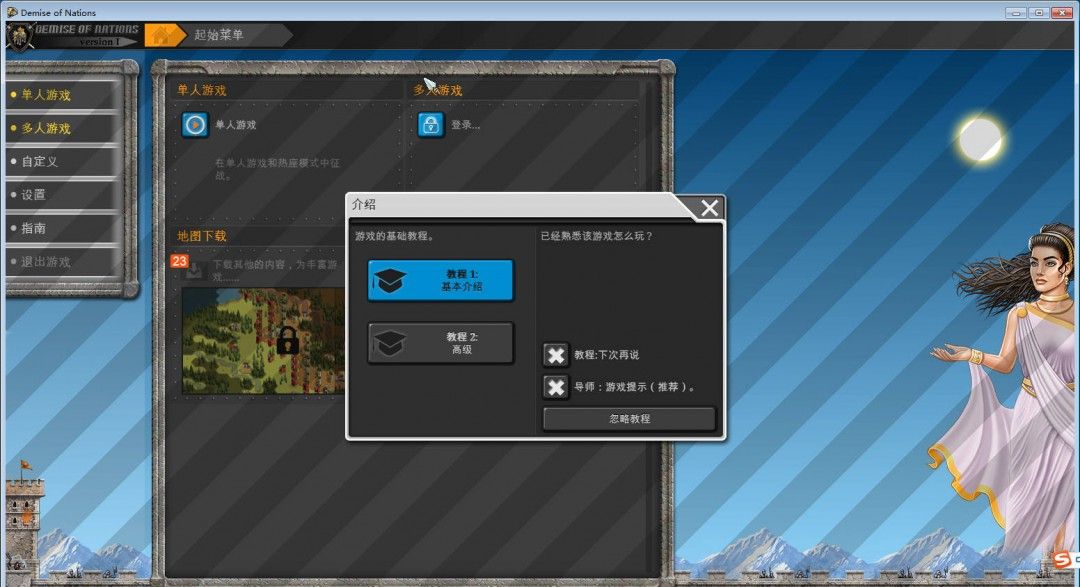Start 教程 1: 基本介绍 tutorial
This screenshot has height=587, width=1080.
[441, 280]
